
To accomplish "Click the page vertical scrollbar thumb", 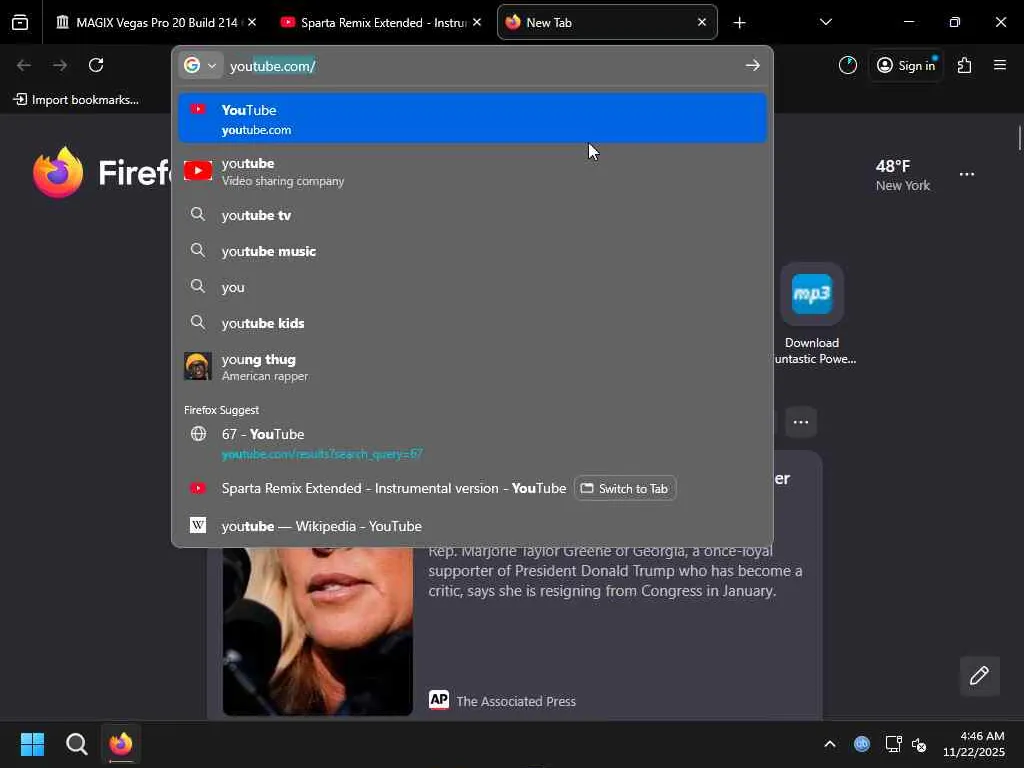I will tap(1019, 138).
